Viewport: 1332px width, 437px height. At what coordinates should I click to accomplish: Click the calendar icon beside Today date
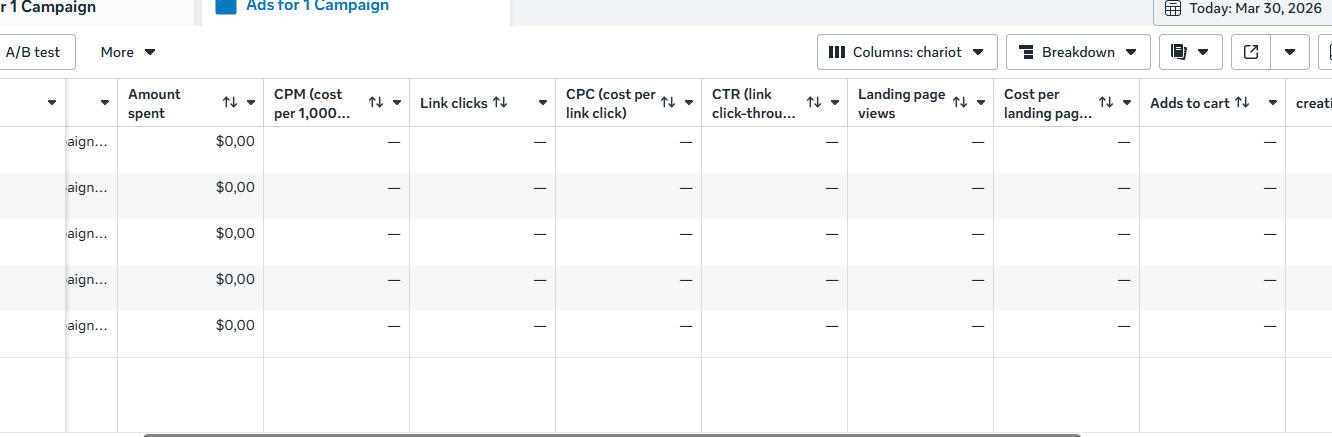1172,8
